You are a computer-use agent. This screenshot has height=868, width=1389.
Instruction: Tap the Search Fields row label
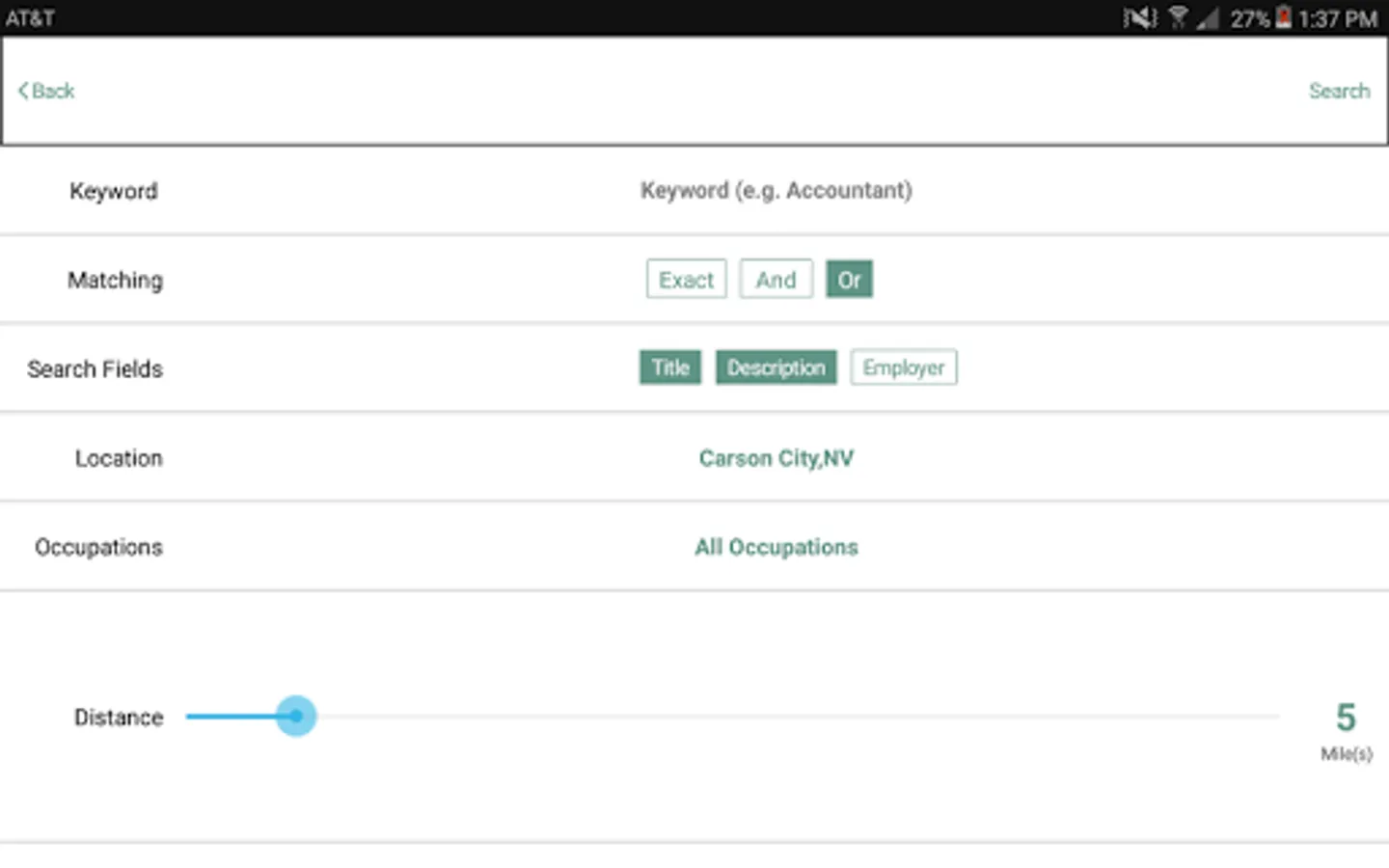95,369
